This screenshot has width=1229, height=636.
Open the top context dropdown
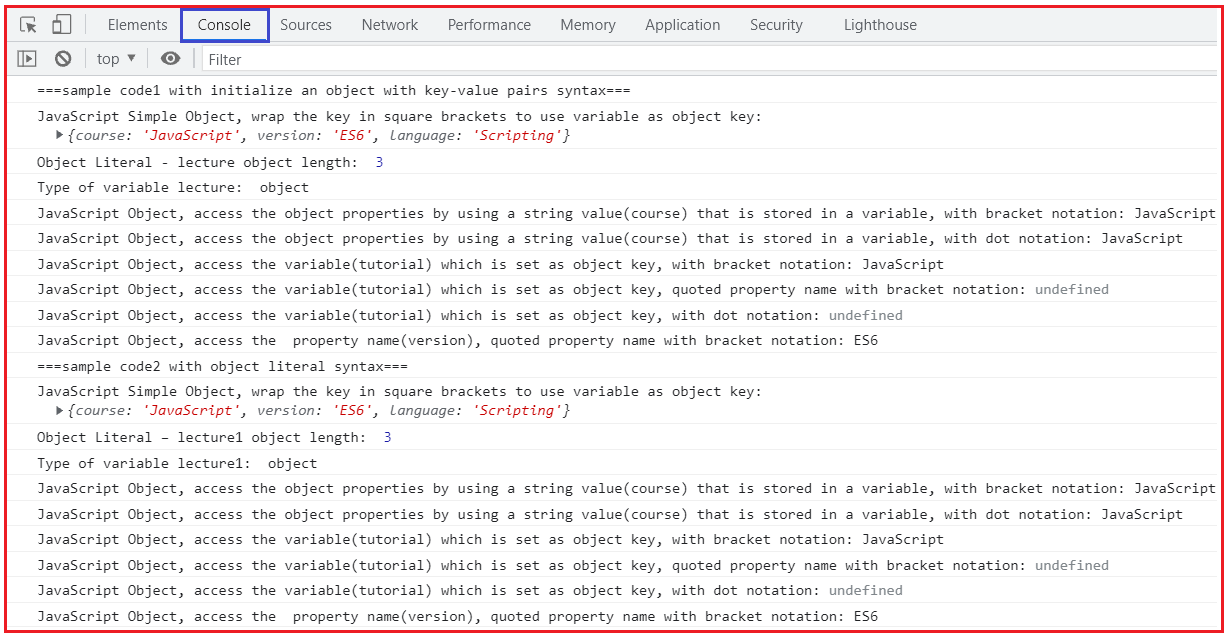[x=116, y=59]
